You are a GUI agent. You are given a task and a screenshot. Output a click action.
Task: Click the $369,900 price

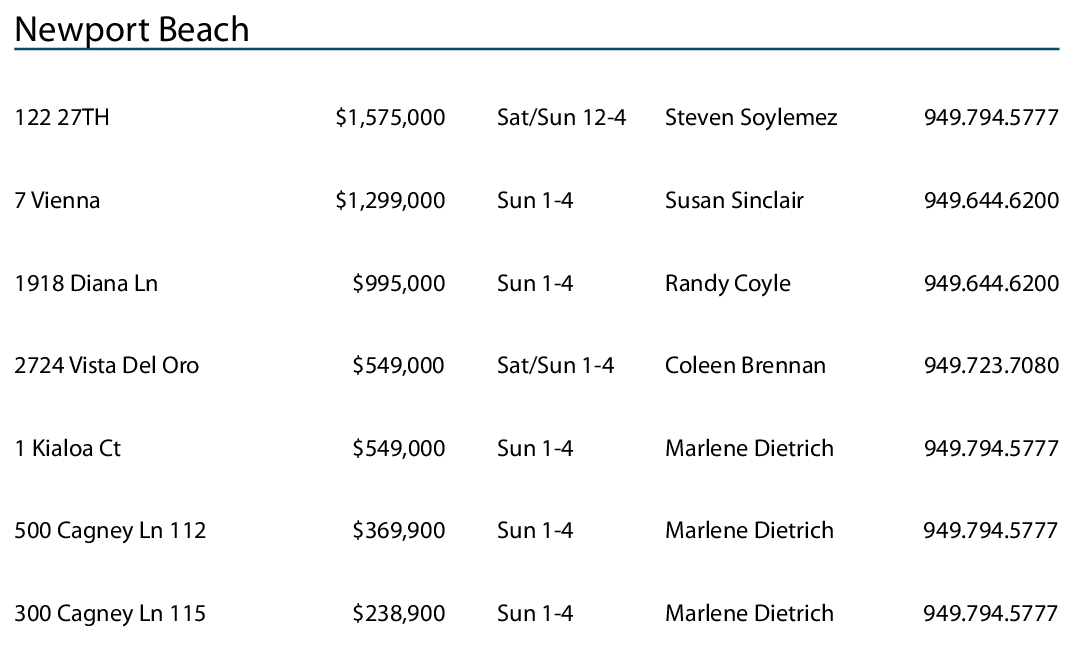pyautogui.click(x=398, y=531)
